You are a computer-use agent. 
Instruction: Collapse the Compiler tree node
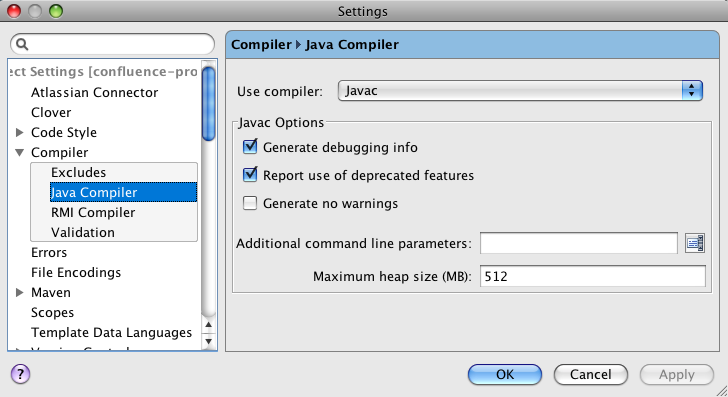pos(20,152)
